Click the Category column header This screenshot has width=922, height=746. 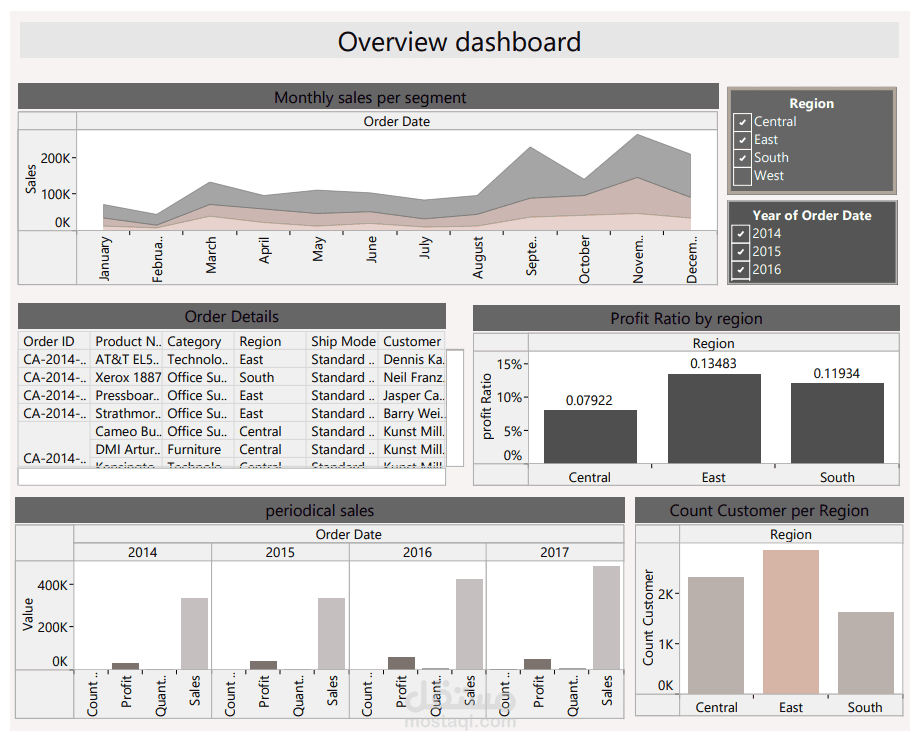point(199,342)
